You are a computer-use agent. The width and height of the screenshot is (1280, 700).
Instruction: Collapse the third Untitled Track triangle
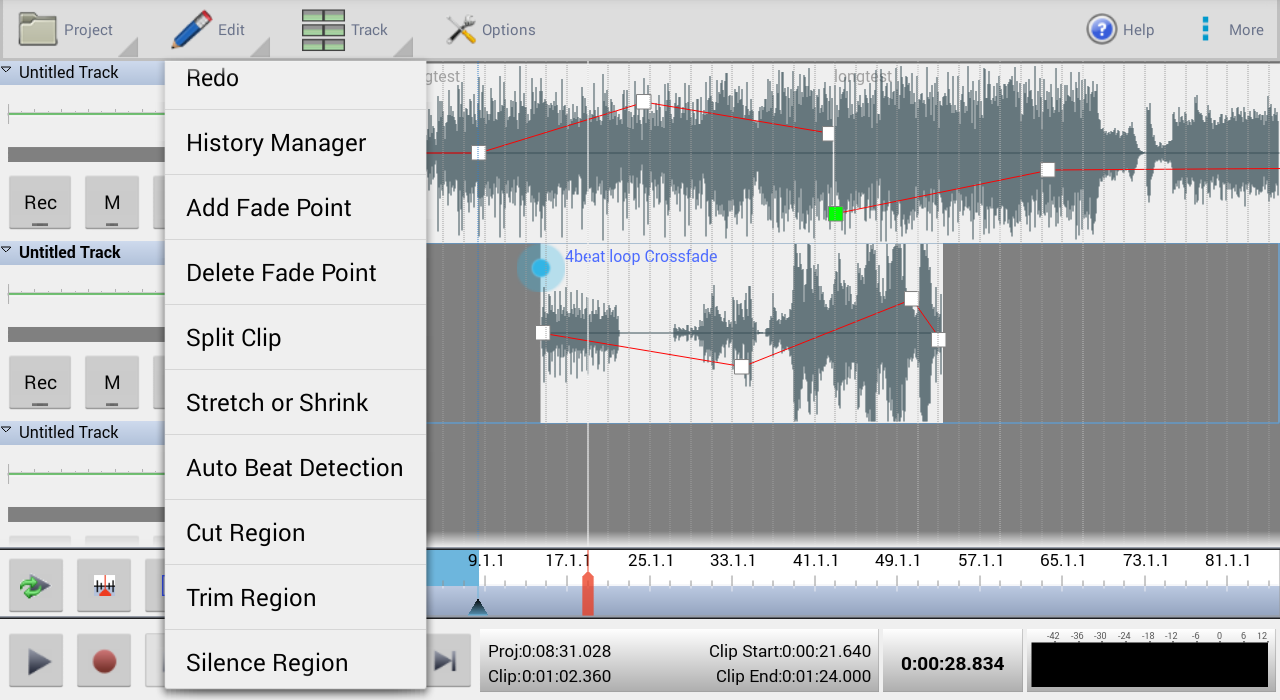pyautogui.click(x=7, y=431)
